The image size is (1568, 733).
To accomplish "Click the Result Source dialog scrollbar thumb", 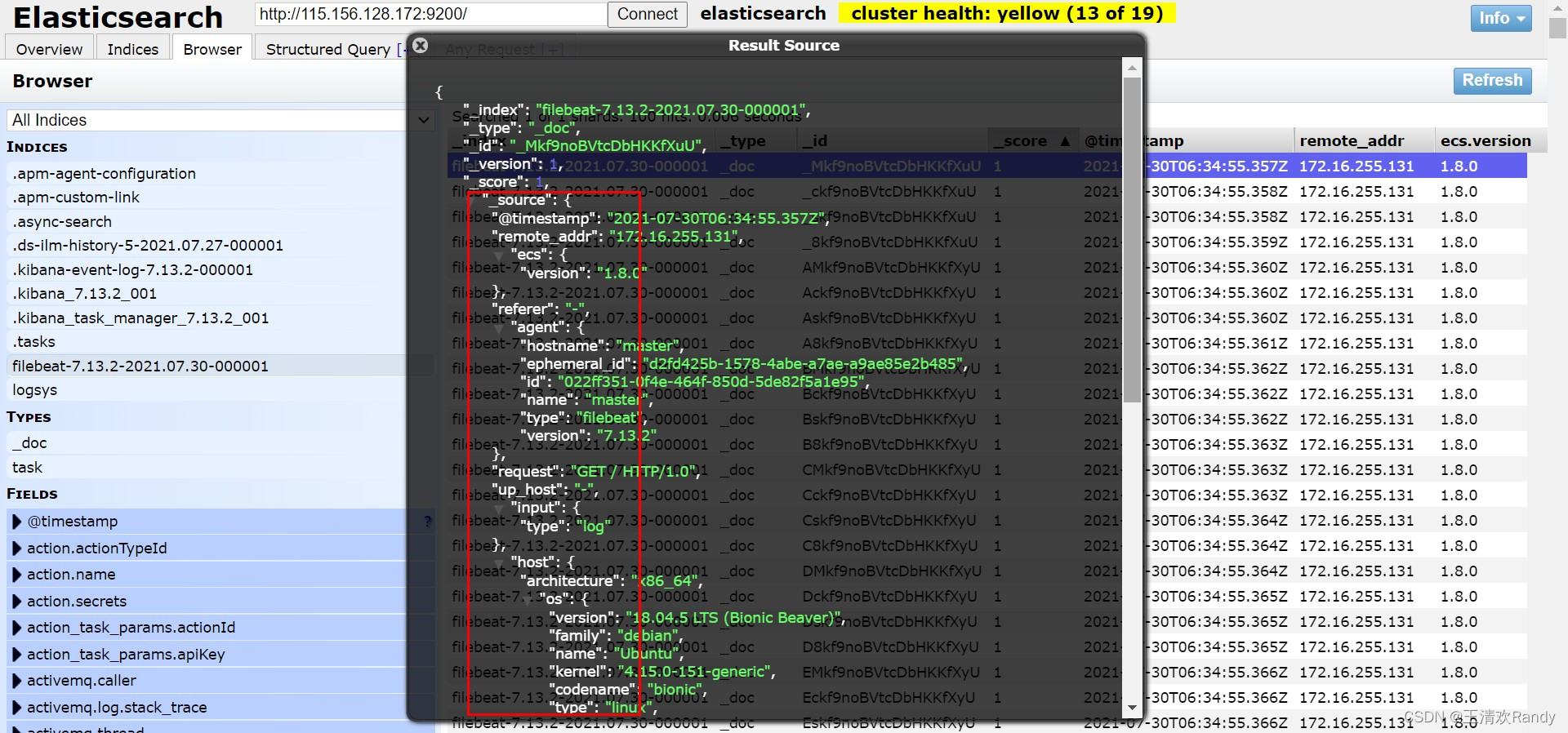I will click(x=1132, y=239).
